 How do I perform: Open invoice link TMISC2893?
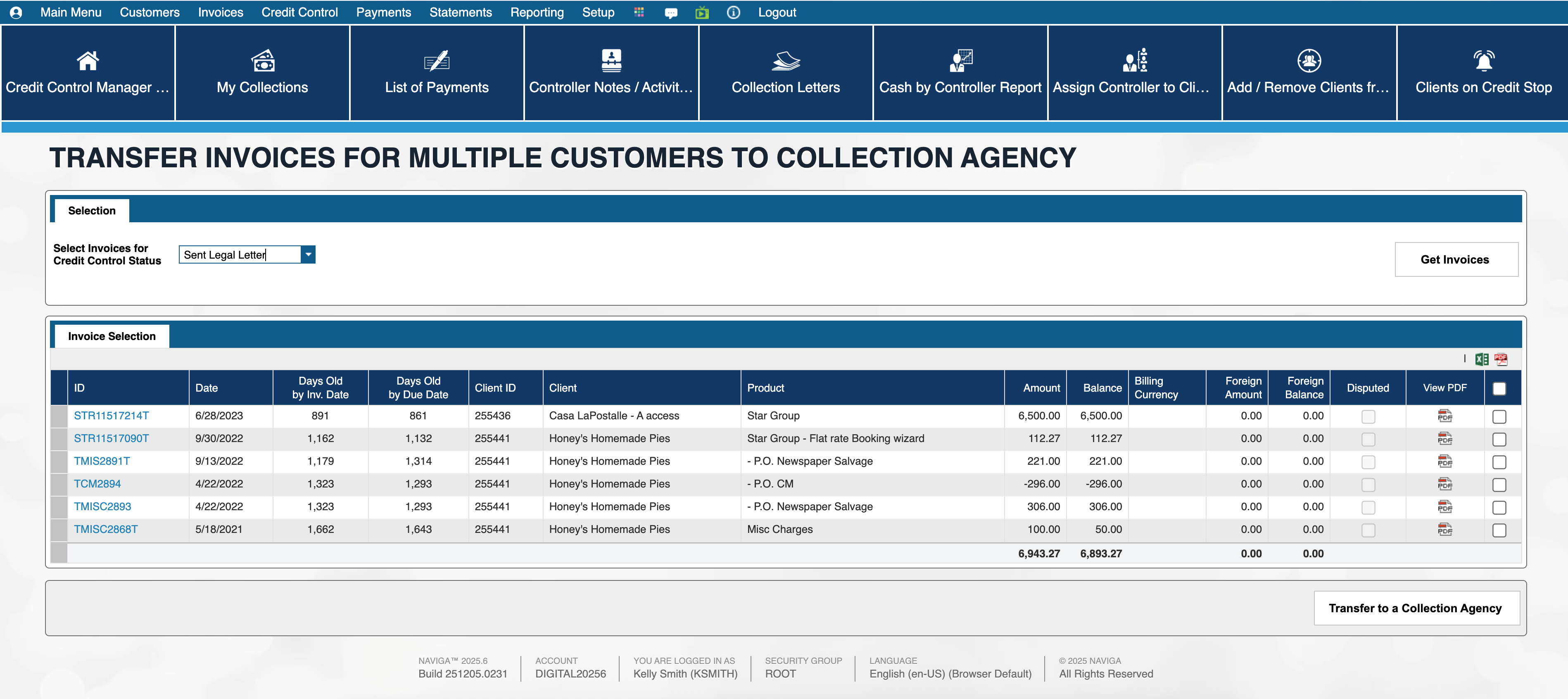pyautogui.click(x=102, y=506)
